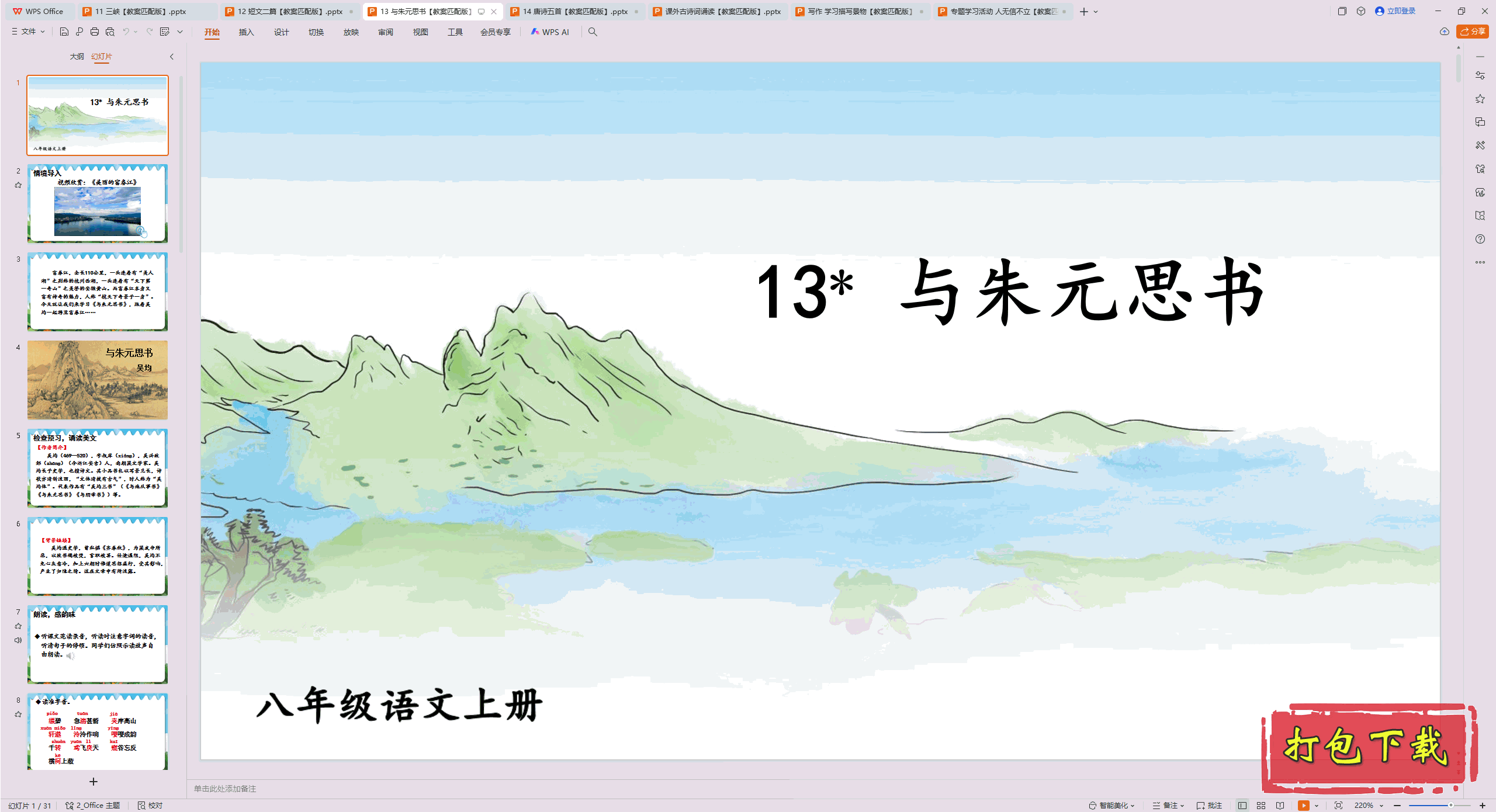Start slideshow with orange play button
The height and width of the screenshot is (812, 1496).
click(1303, 805)
